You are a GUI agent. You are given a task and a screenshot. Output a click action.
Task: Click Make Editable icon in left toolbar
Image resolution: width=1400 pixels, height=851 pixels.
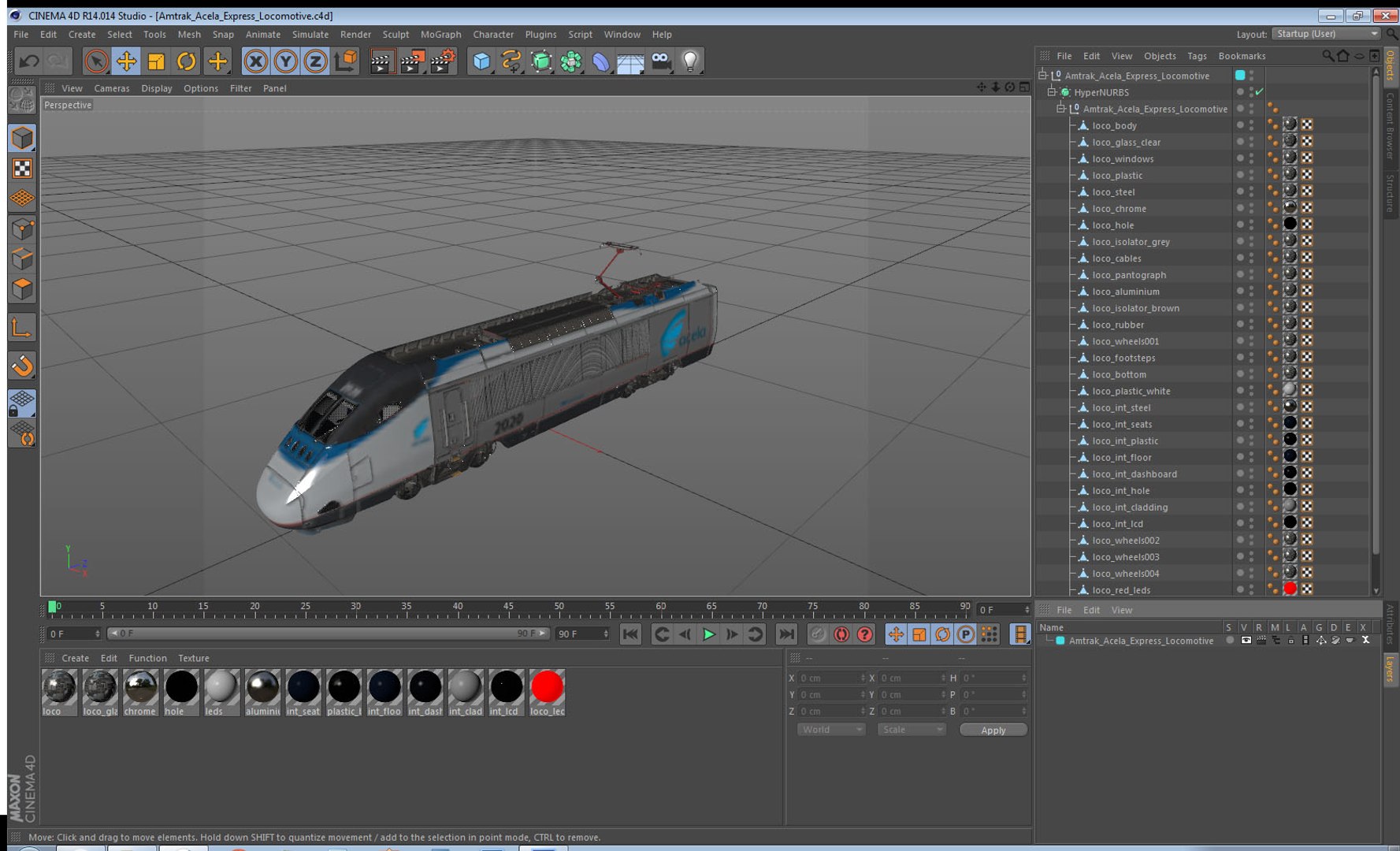tap(22, 100)
